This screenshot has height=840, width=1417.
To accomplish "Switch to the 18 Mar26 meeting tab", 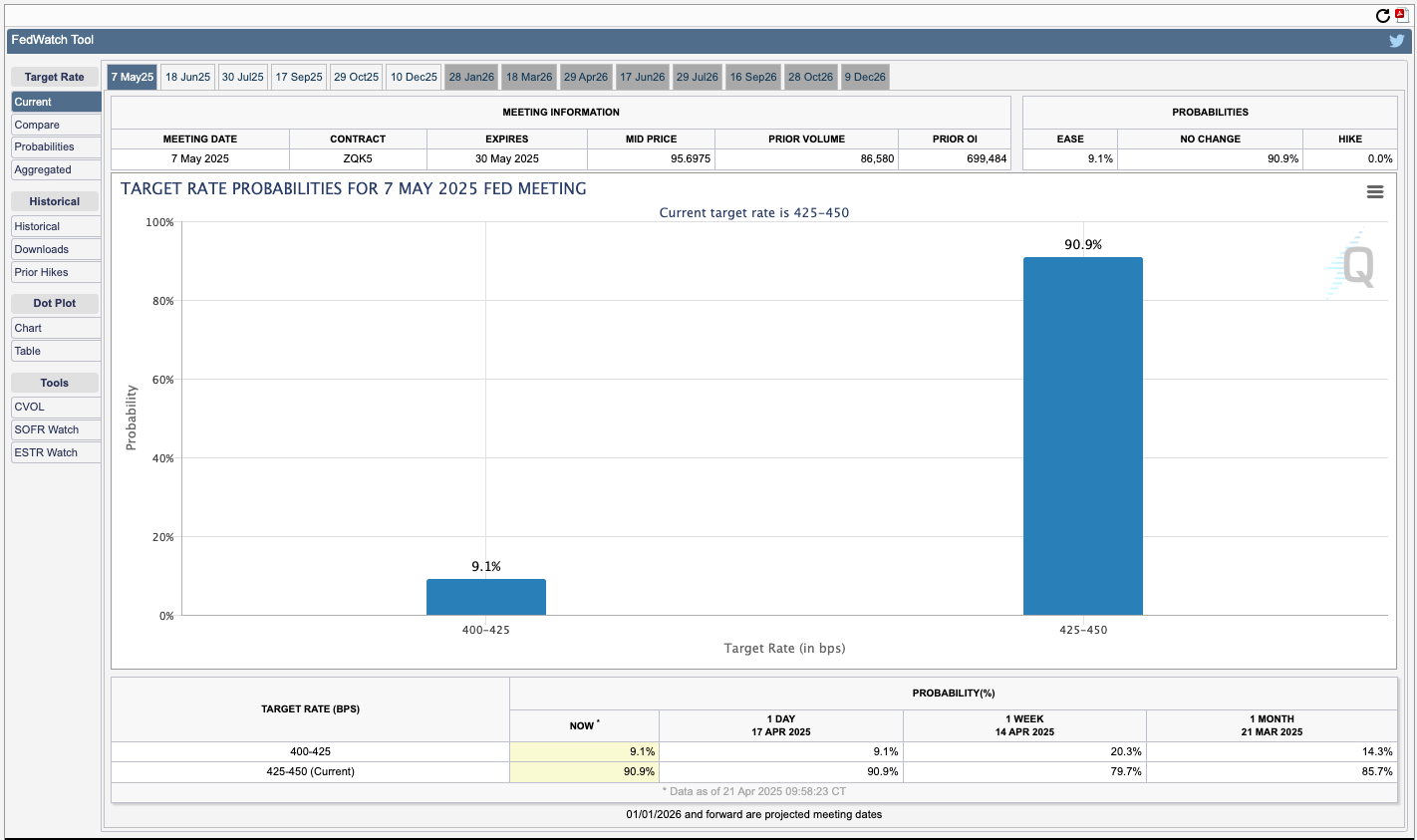I will tap(529, 77).
